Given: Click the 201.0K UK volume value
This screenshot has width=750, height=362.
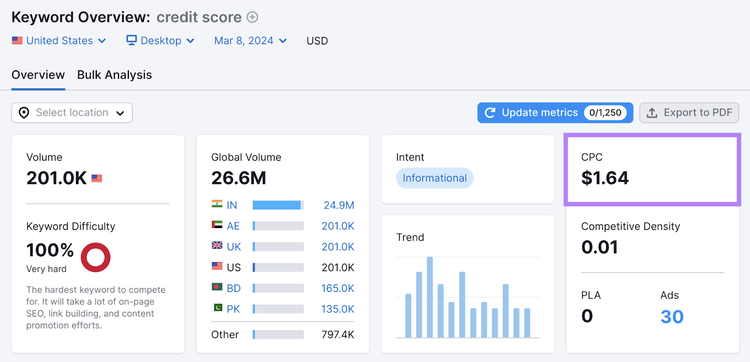Looking at the screenshot, I should 338,247.
